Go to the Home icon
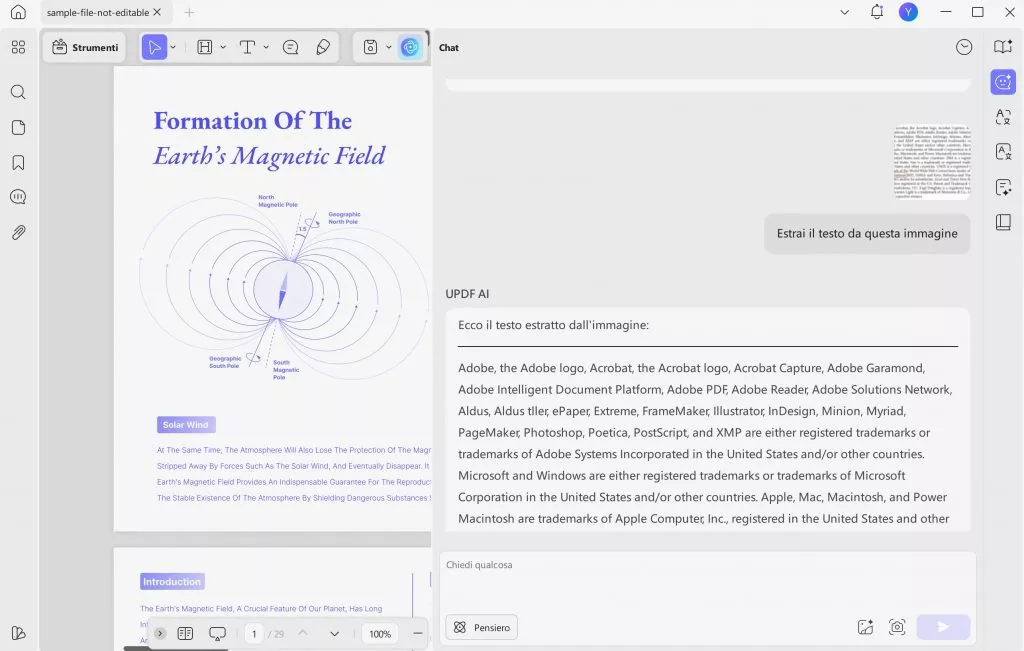This screenshot has height=651, width=1024. click(18, 12)
